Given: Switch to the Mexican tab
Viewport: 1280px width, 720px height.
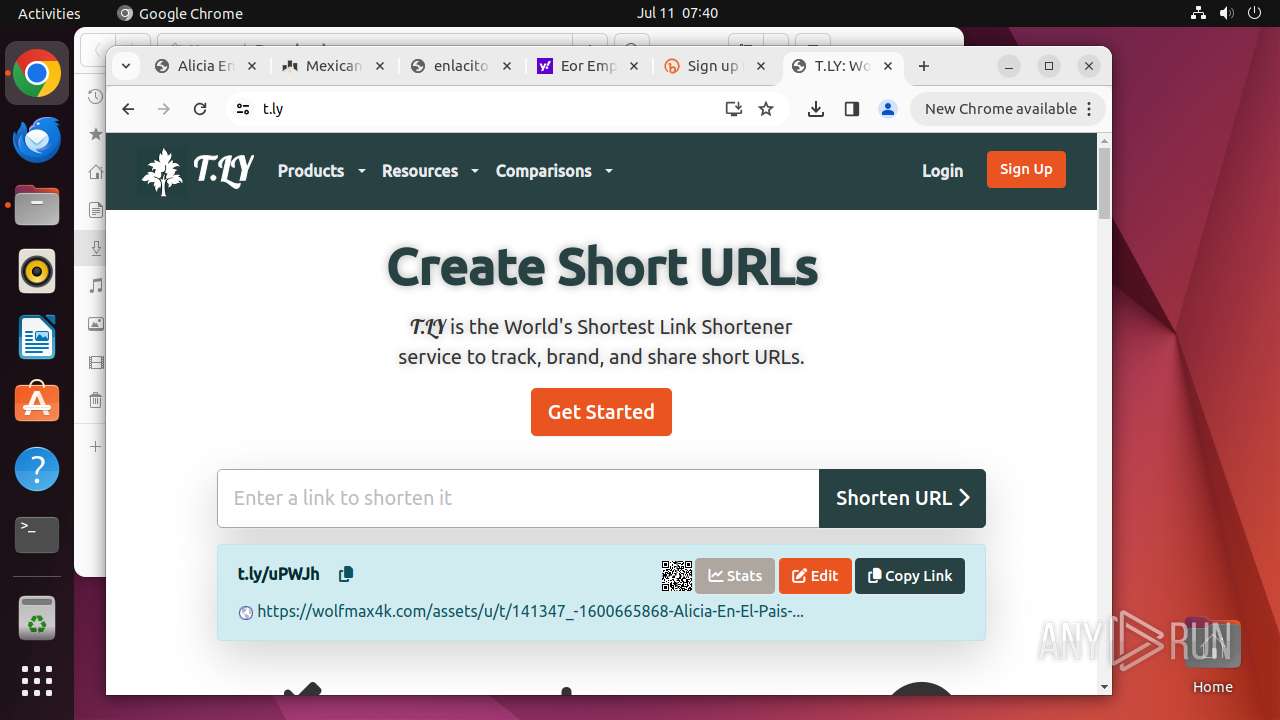Looking at the screenshot, I should point(334,66).
